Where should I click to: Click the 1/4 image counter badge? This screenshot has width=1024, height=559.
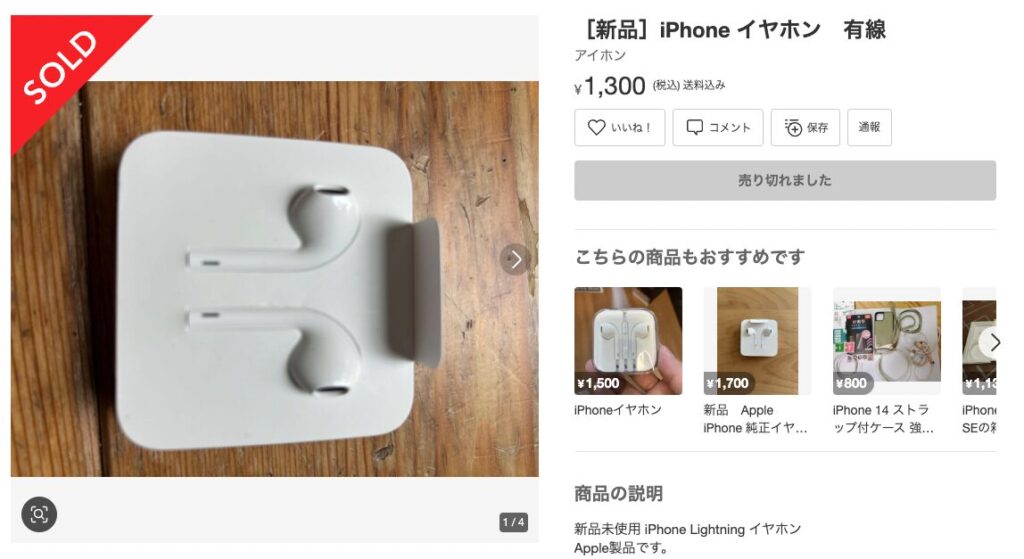tap(513, 522)
